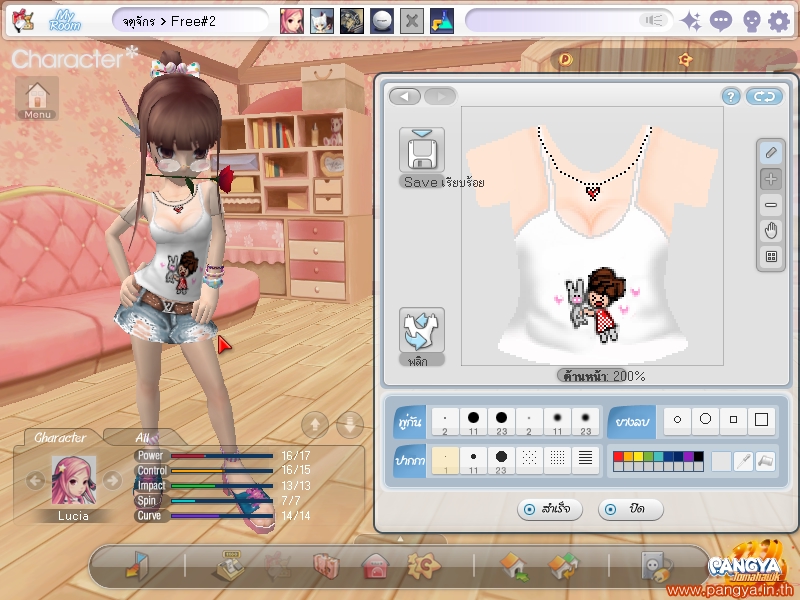
Task: Select the horizontal lines pattern pen
Action: point(585,461)
